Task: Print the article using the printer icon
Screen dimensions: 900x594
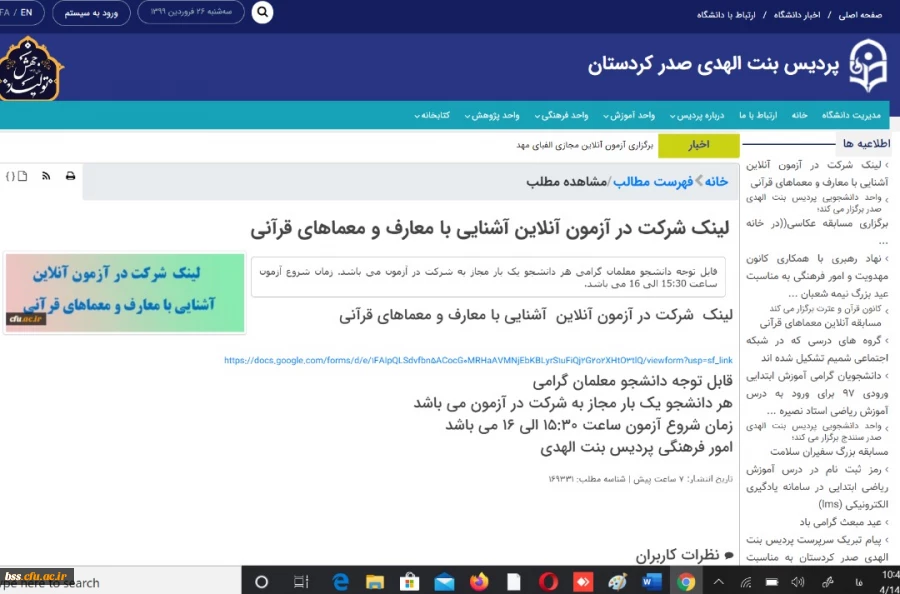Action: pos(69,176)
